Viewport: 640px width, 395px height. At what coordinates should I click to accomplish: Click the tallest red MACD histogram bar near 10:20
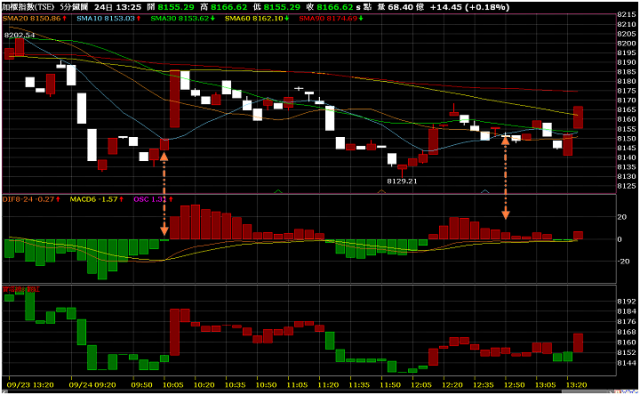click(x=195, y=222)
